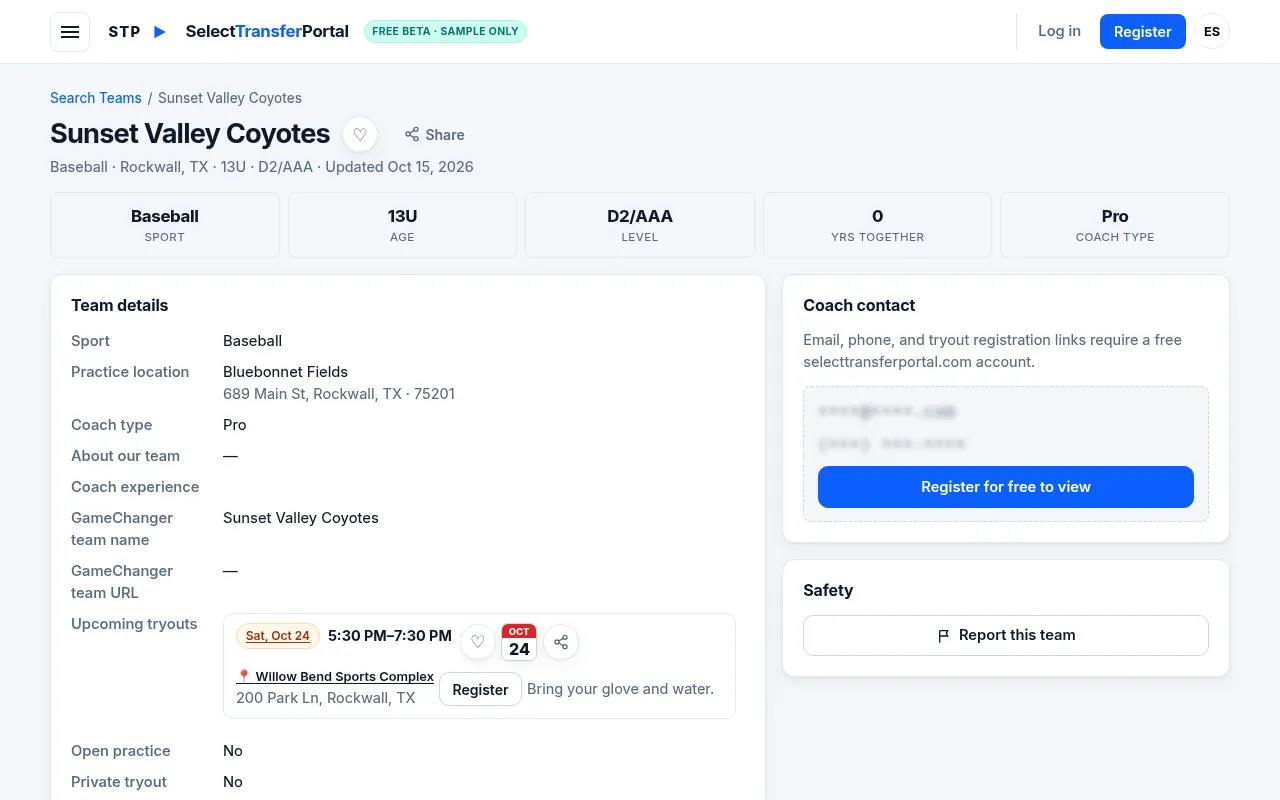Click the Safety heading
Viewport: 1280px width, 800px height.
point(828,591)
